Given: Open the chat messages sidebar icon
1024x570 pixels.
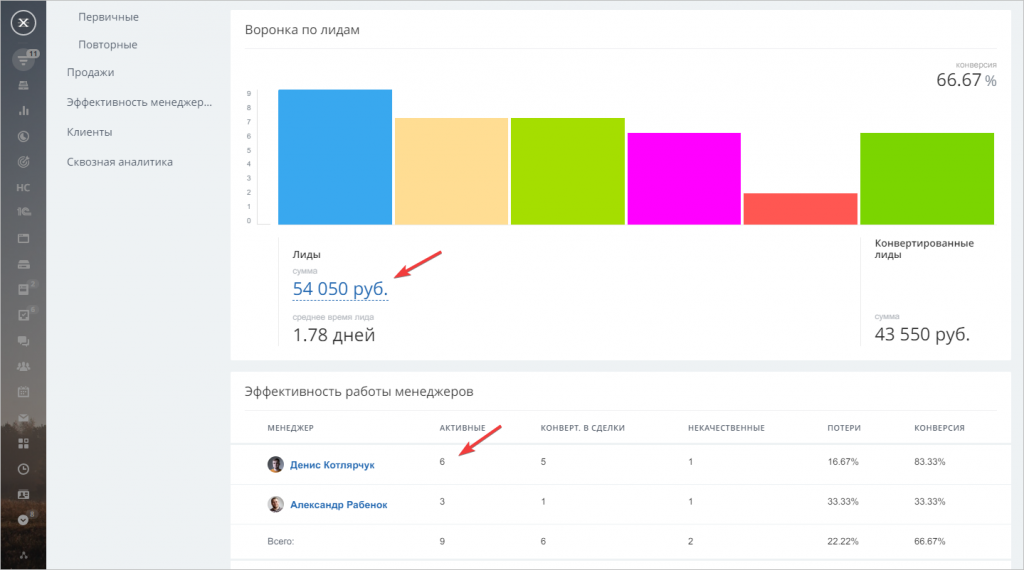Looking at the screenshot, I should [23, 341].
